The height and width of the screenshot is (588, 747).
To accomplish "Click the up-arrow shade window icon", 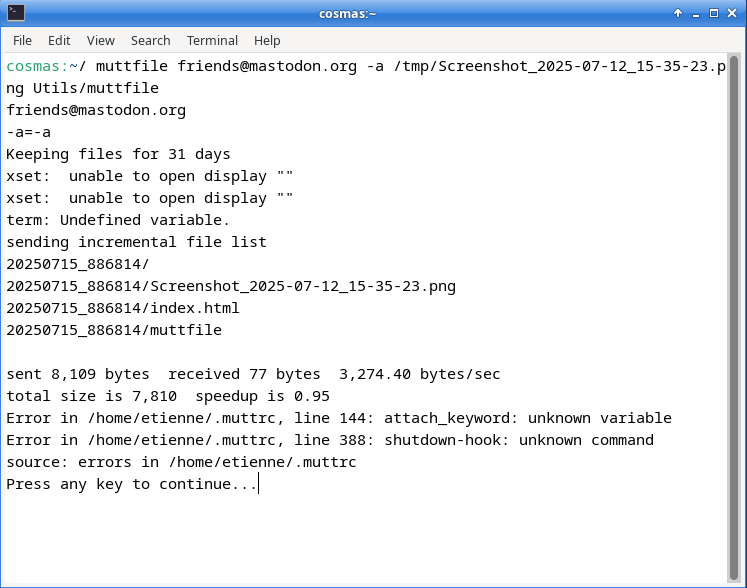I will pyautogui.click(x=677, y=13).
